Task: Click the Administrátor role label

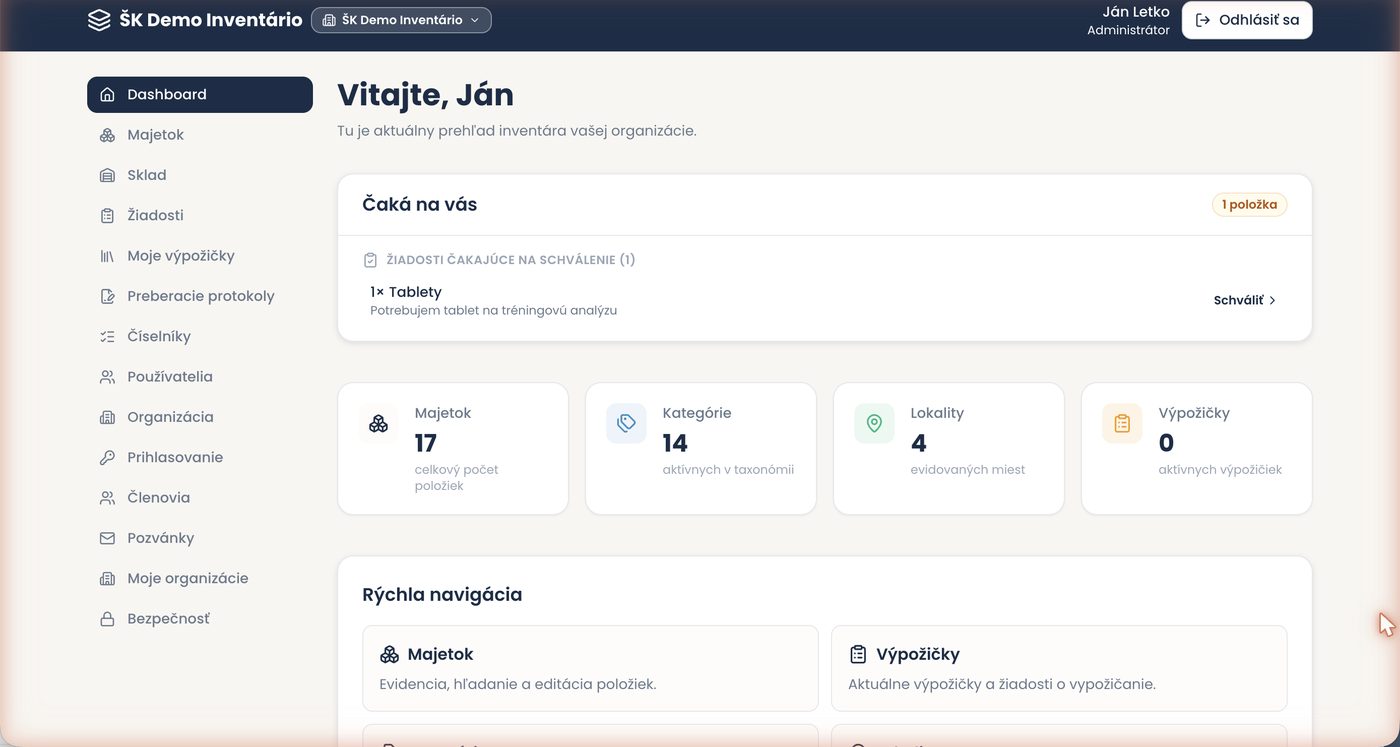Action: click(x=1128, y=30)
